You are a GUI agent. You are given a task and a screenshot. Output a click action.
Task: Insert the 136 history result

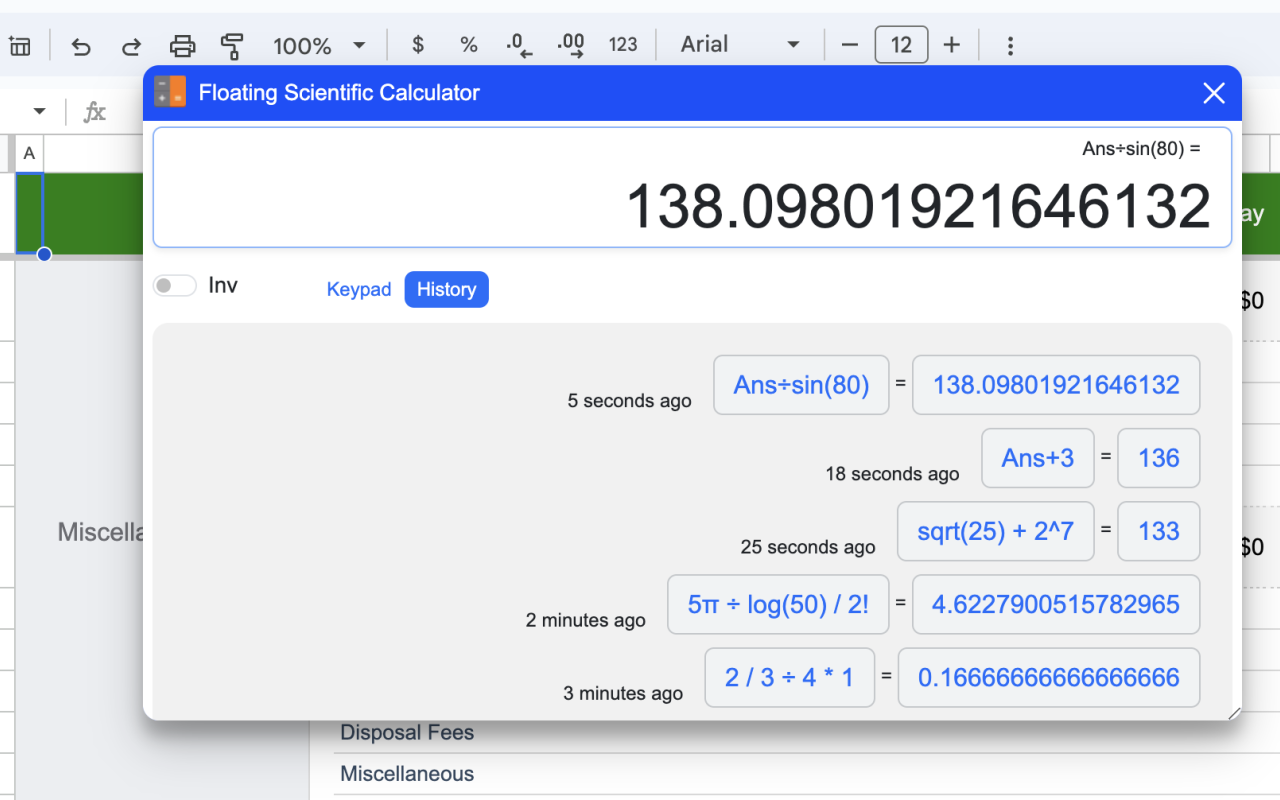tap(1159, 458)
